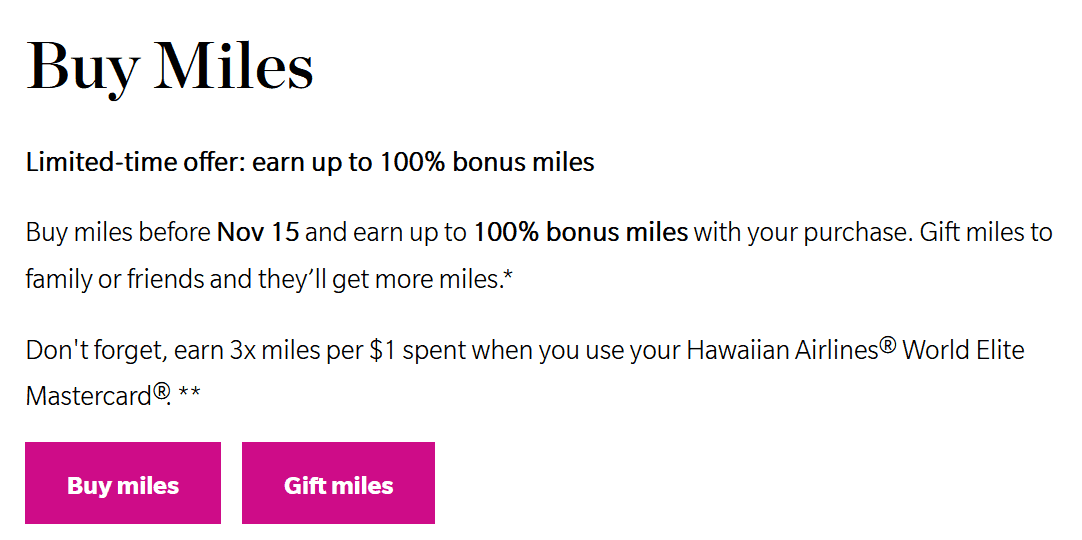Click the double asterisk after Mastercard
Screen dimensions: 1082x540
[189, 394]
